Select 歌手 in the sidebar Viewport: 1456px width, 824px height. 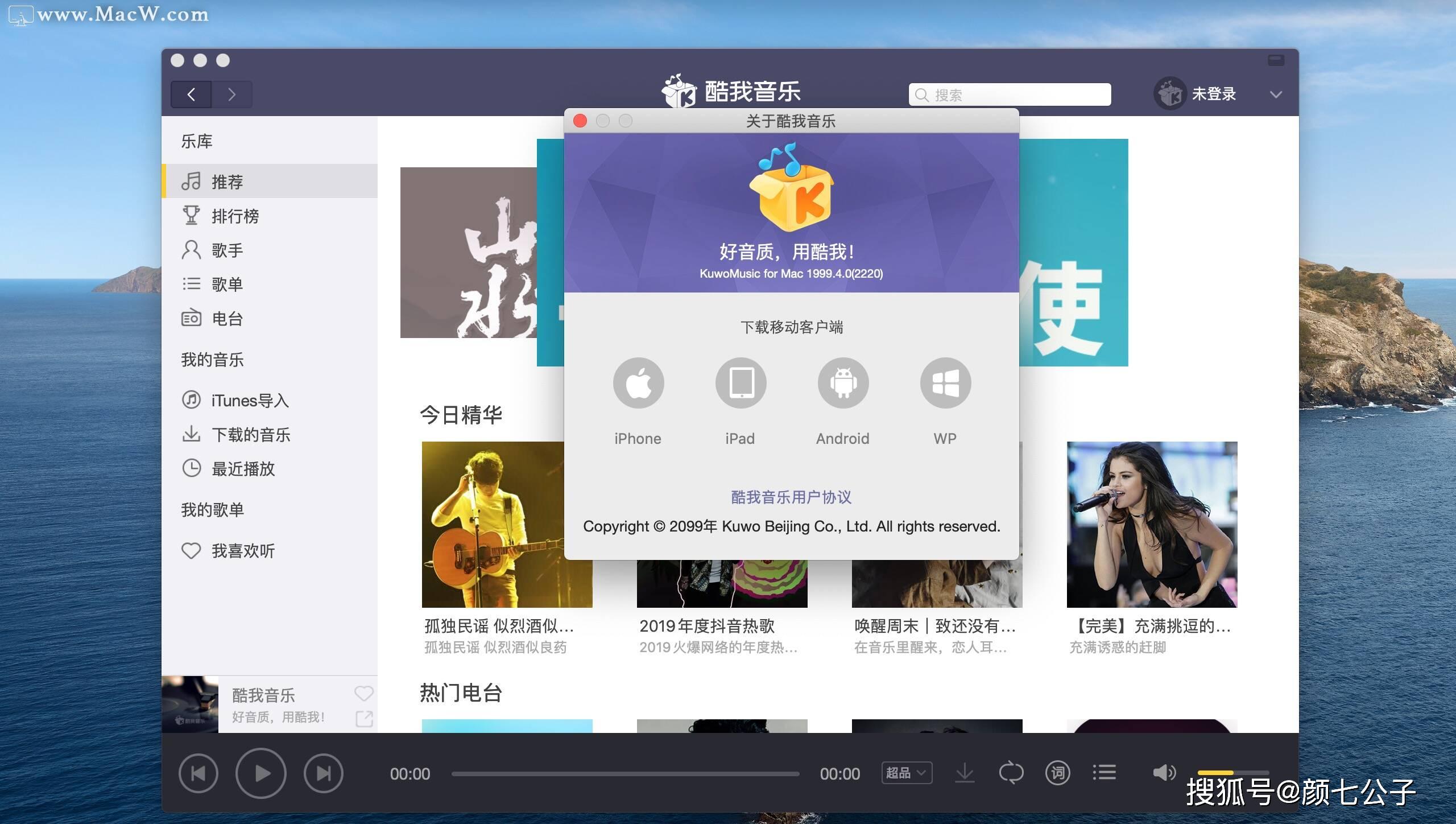coord(270,250)
